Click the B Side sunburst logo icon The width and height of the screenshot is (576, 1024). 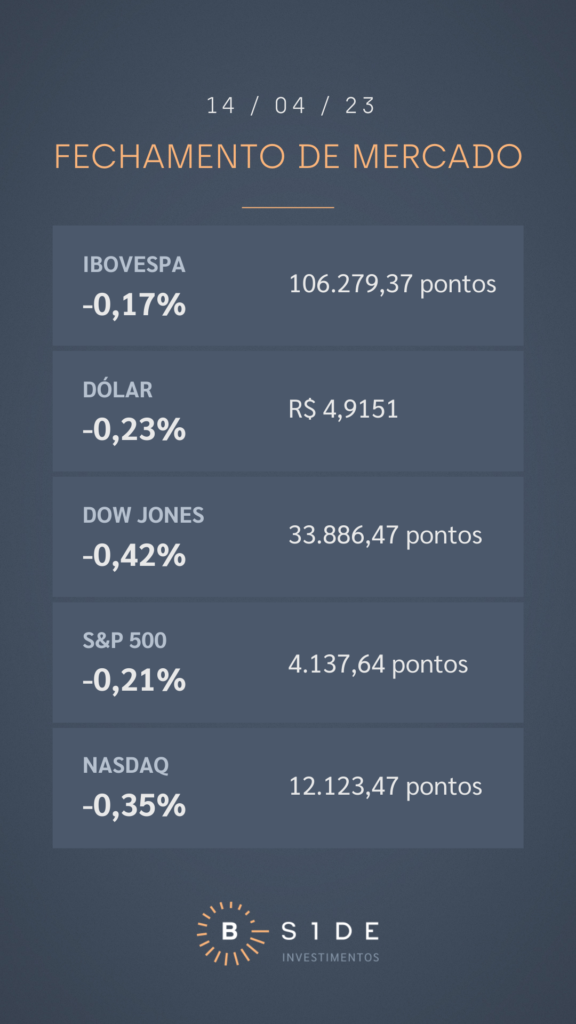click(x=229, y=933)
